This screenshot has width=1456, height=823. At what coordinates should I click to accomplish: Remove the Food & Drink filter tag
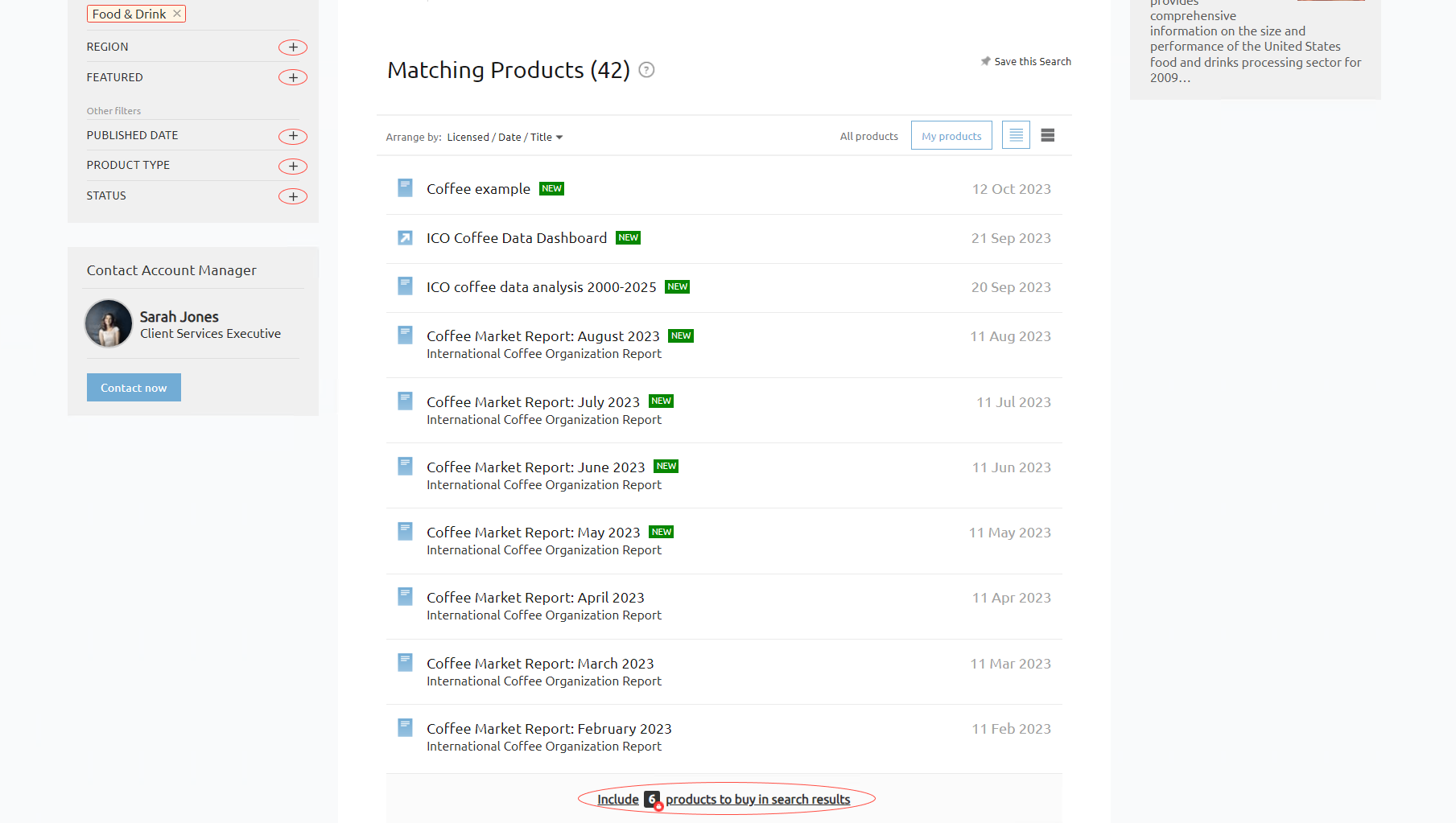(177, 14)
